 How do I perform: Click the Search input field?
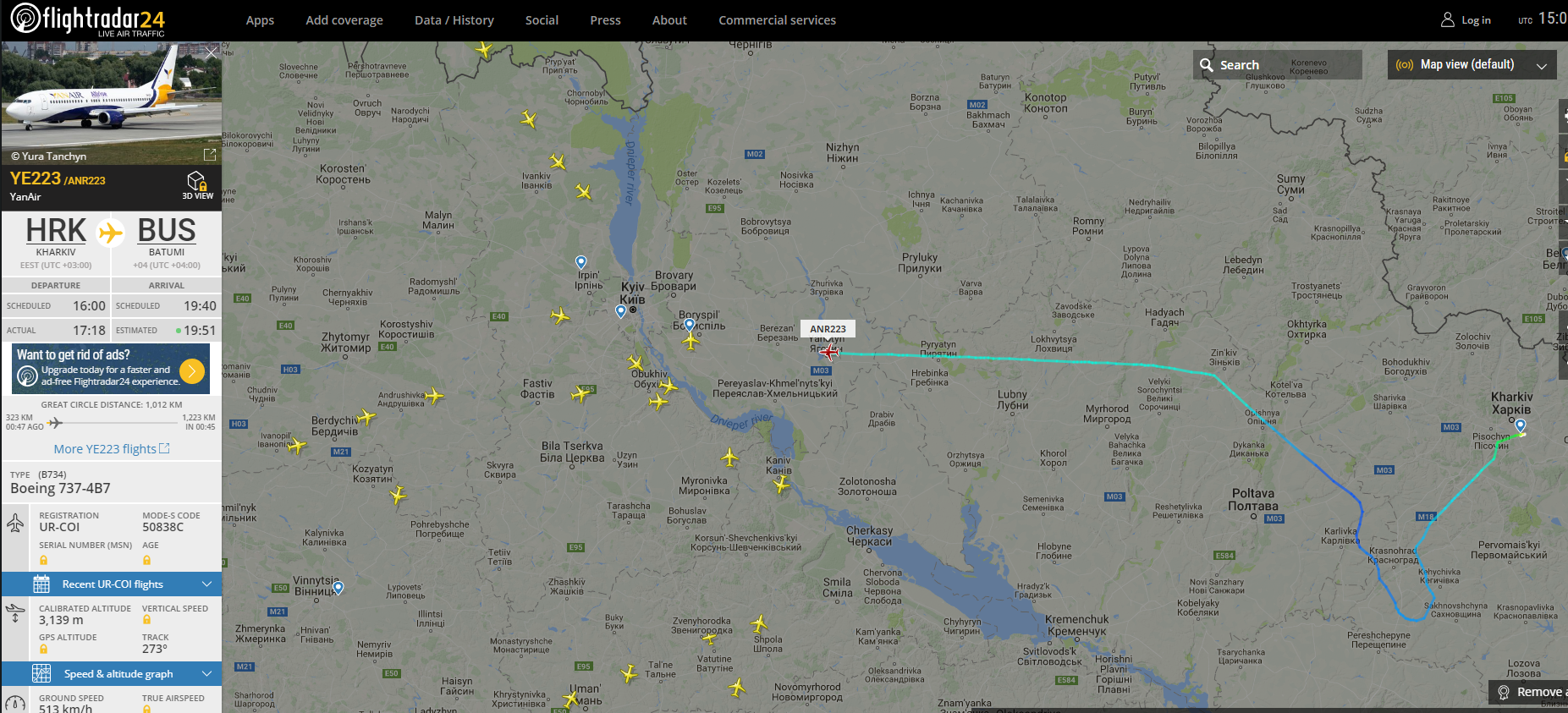point(1278,65)
